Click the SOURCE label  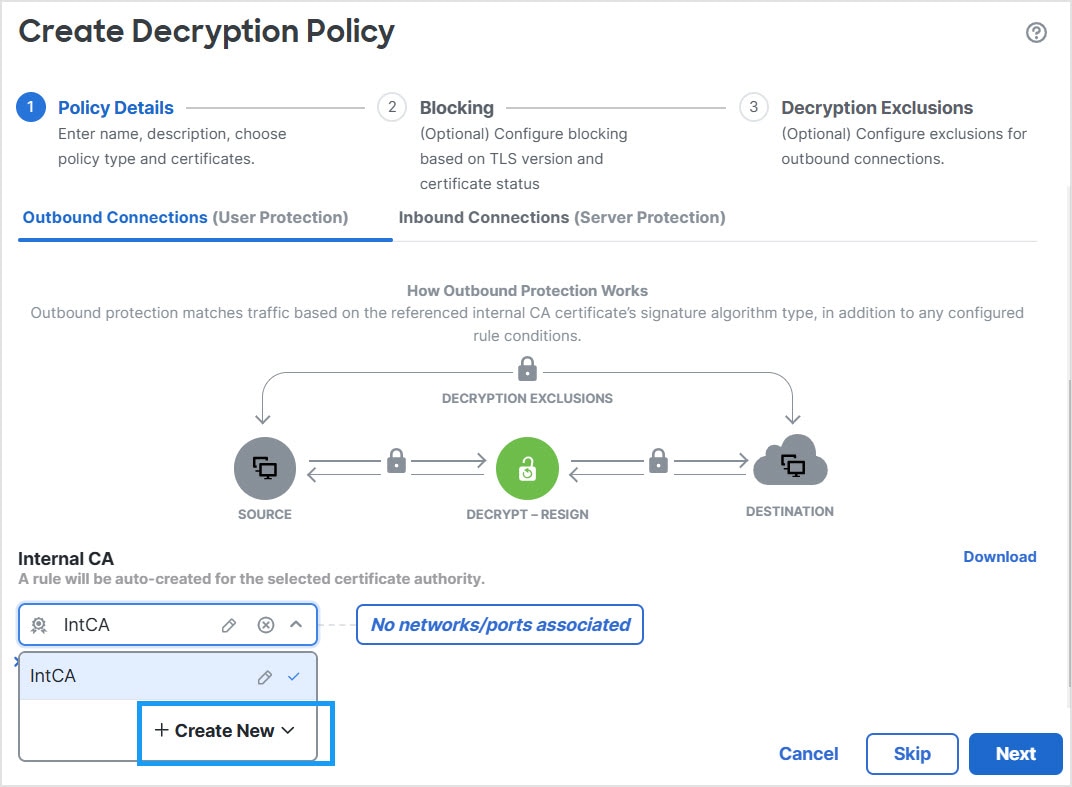pyautogui.click(x=265, y=514)
